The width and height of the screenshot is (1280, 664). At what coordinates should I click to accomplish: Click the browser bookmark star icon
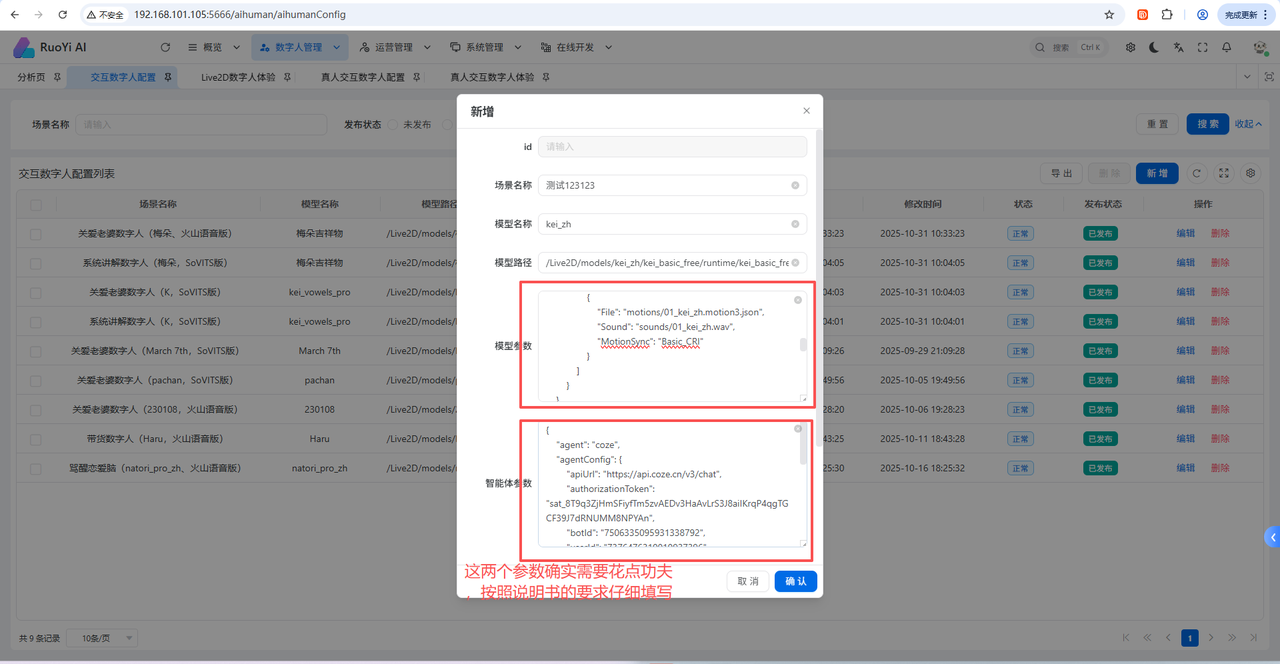coord(1109,15)
